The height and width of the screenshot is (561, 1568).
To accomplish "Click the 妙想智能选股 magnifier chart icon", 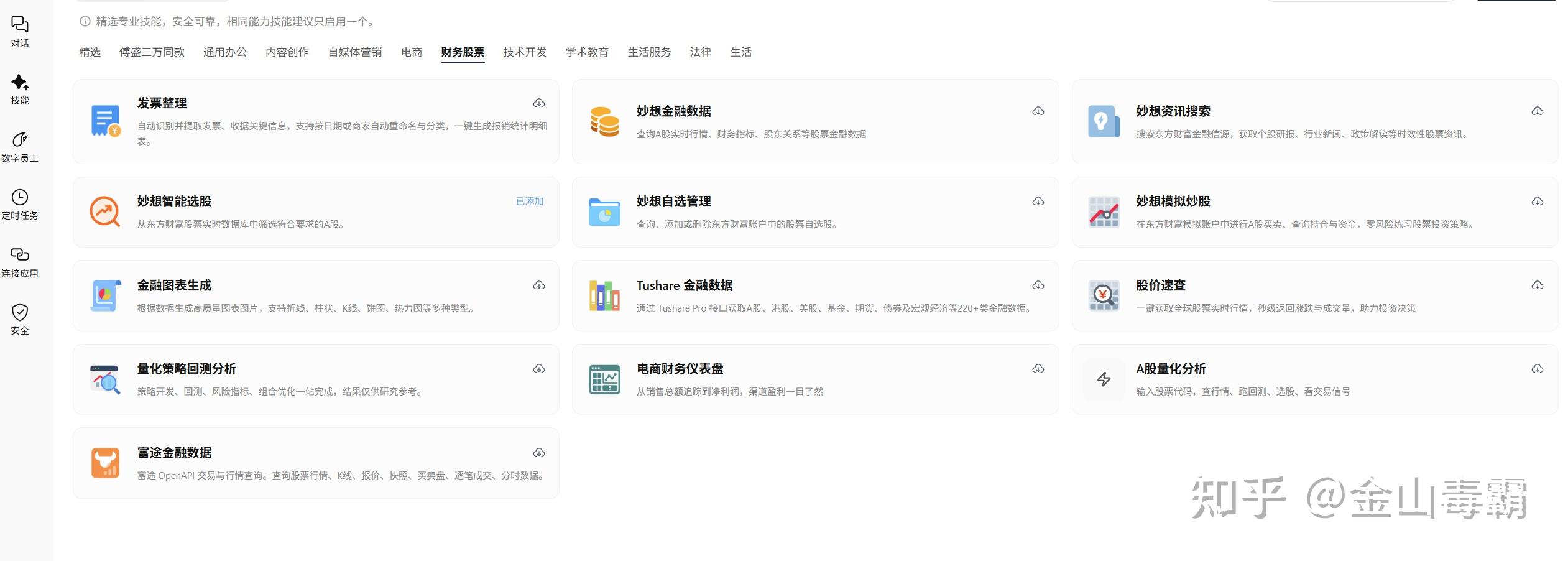I will click(x=106, y=212).
